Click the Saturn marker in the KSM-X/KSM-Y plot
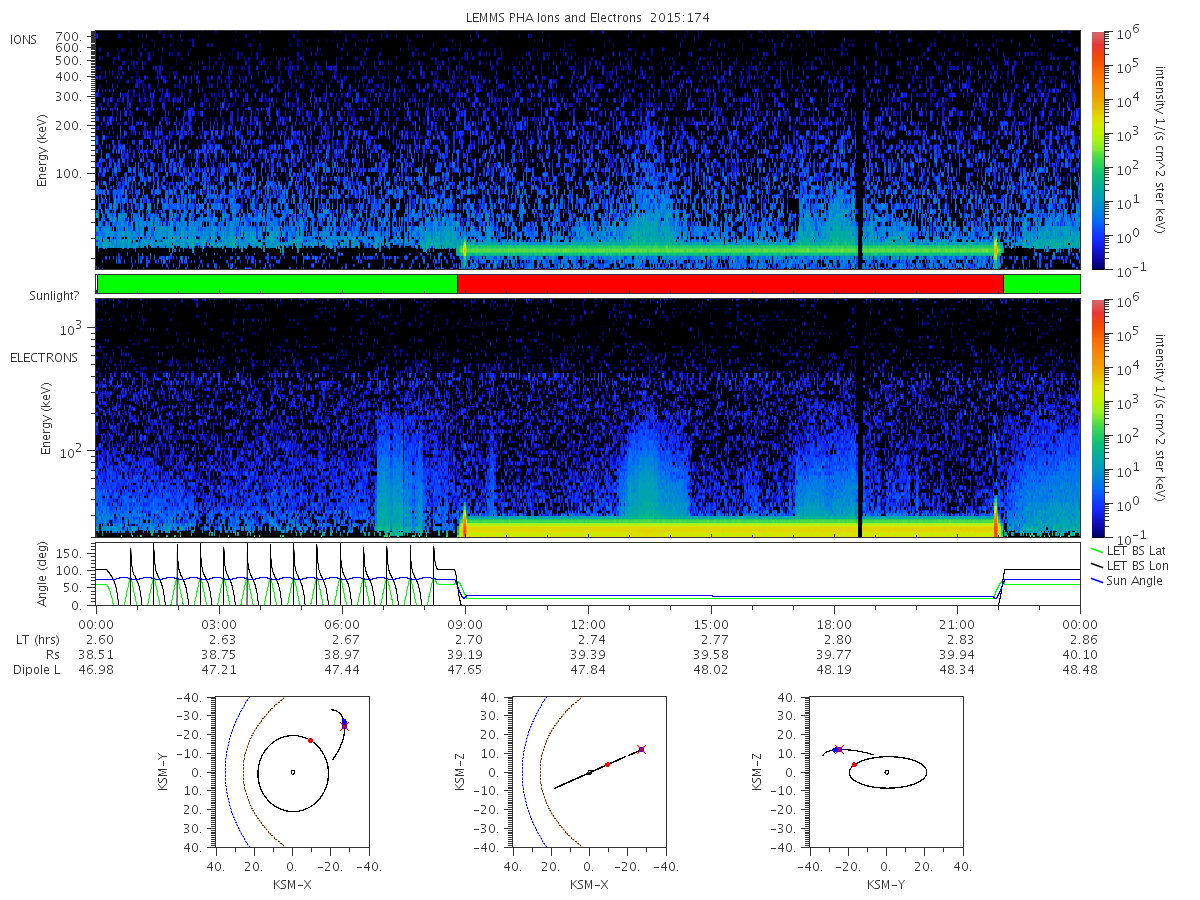This screenshot has height=900, width=1200. 292,772
